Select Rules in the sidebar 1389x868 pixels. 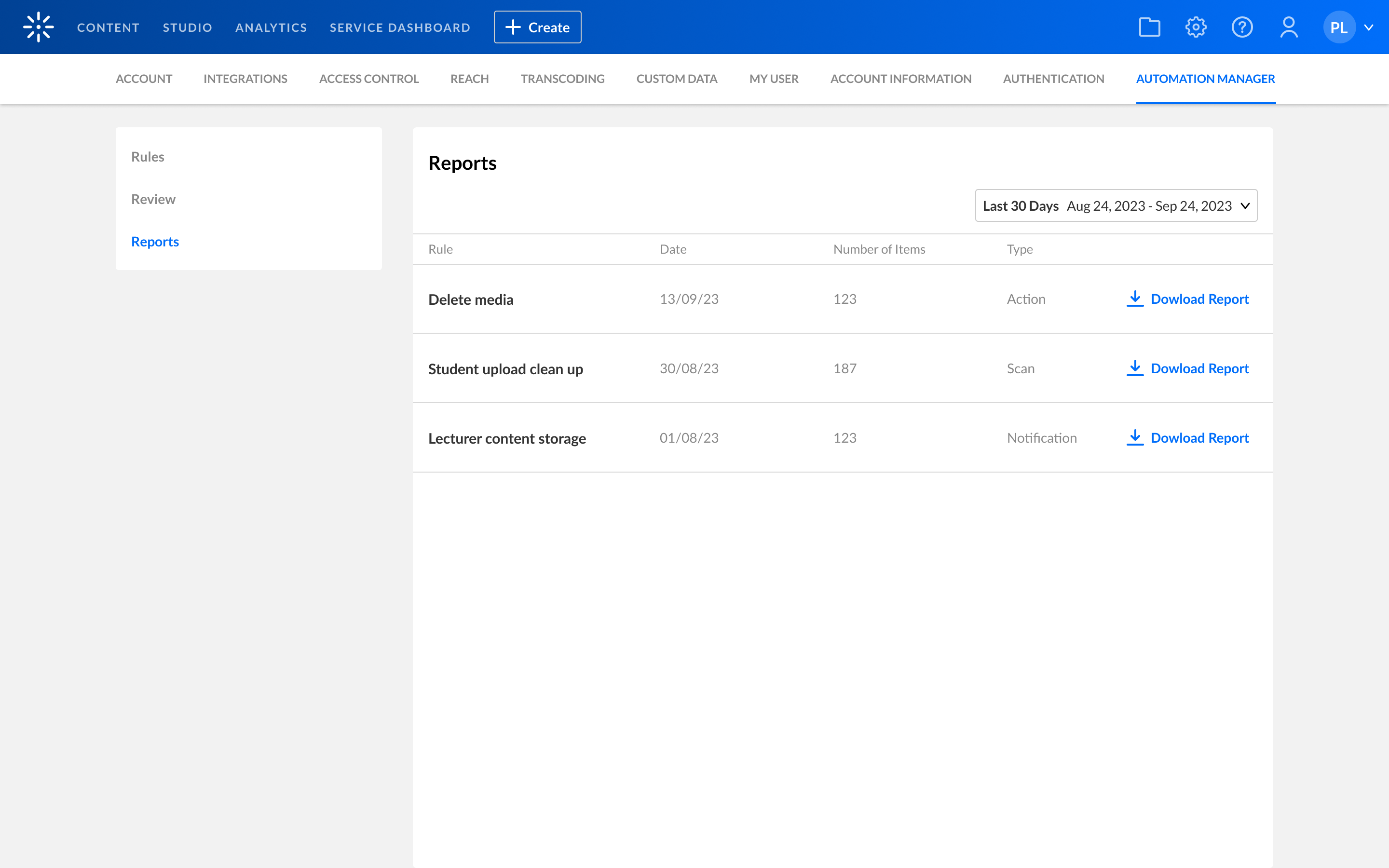[x=148, y=157]
